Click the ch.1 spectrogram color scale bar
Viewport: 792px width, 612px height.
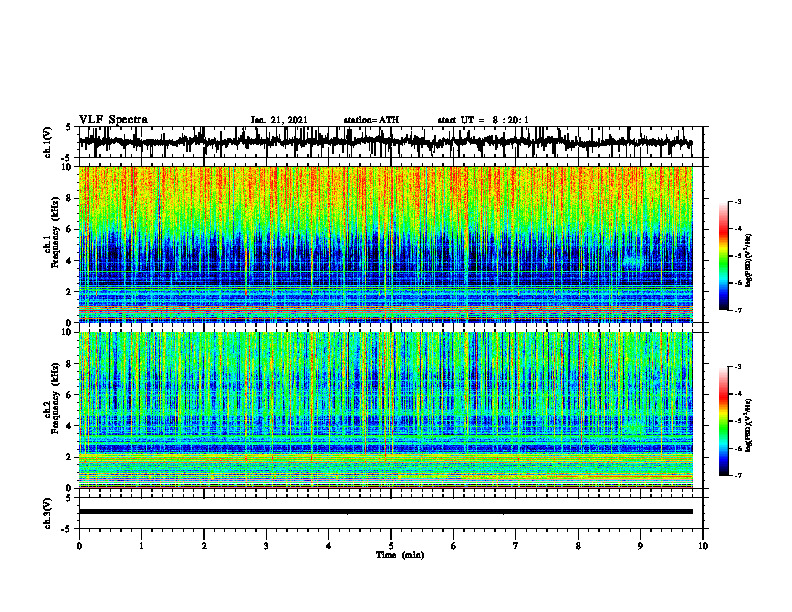pos(724,256)
